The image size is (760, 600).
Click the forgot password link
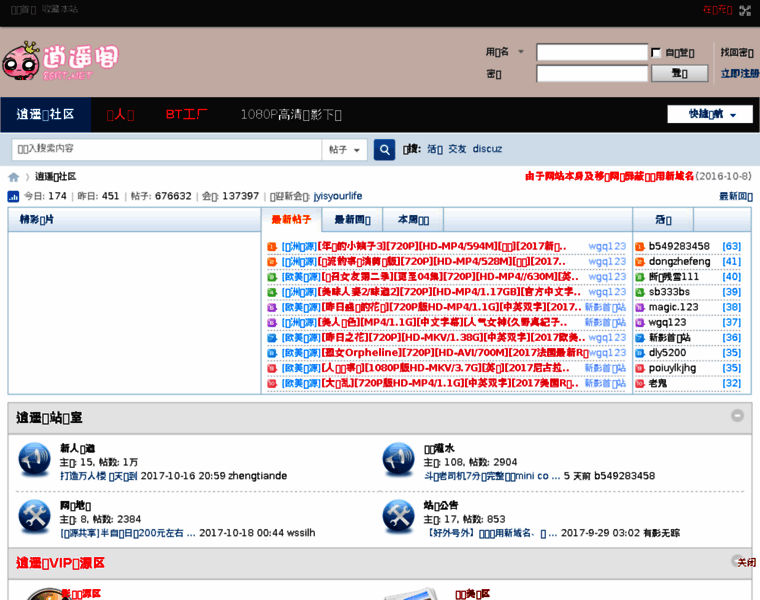pos(737,52)
